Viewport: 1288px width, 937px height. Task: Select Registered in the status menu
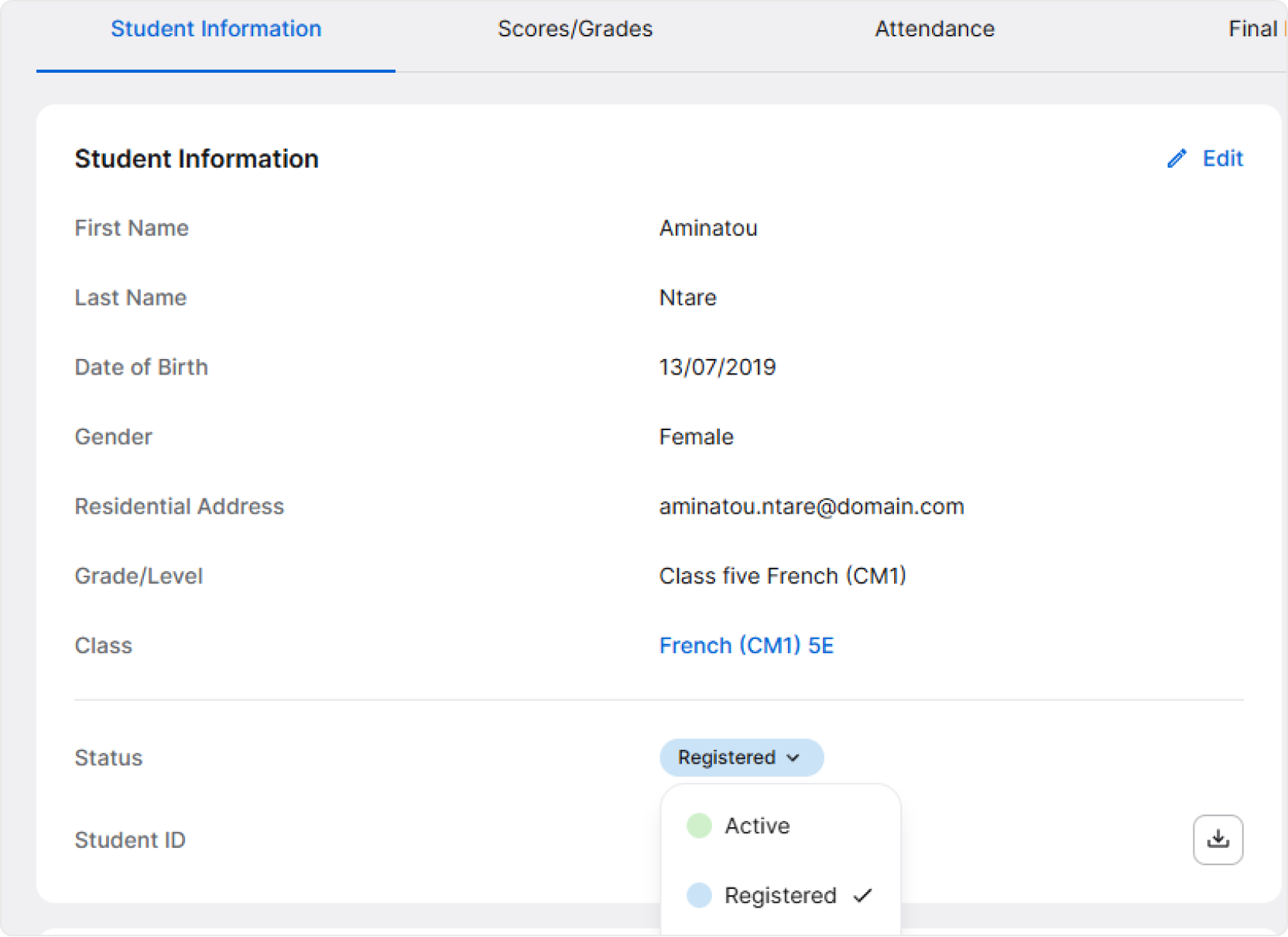tap(780, 895)
